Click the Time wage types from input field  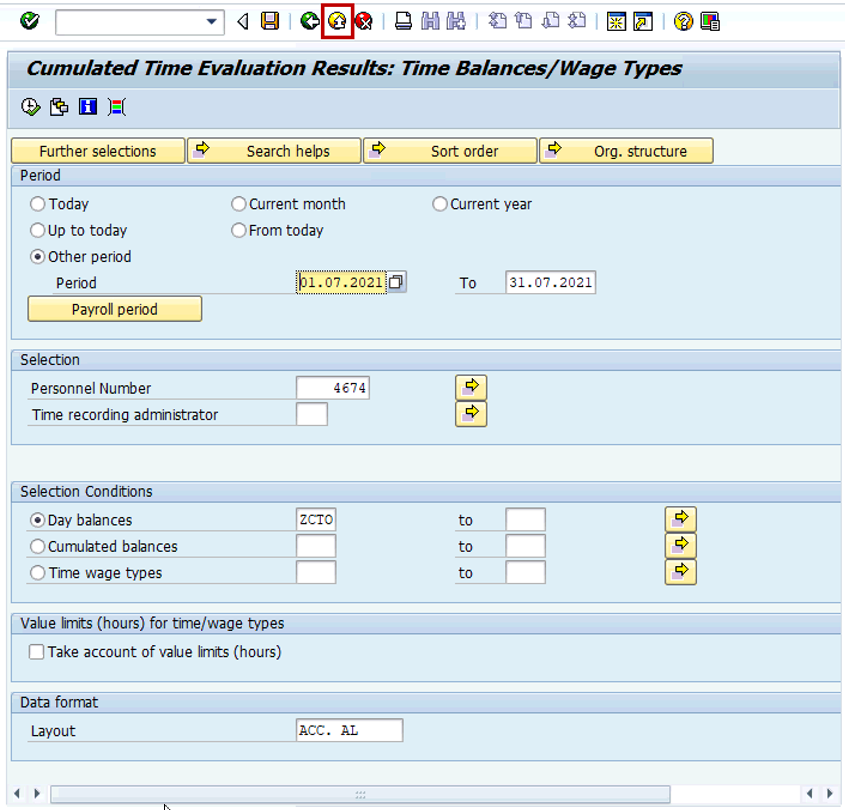coord(316,572)
